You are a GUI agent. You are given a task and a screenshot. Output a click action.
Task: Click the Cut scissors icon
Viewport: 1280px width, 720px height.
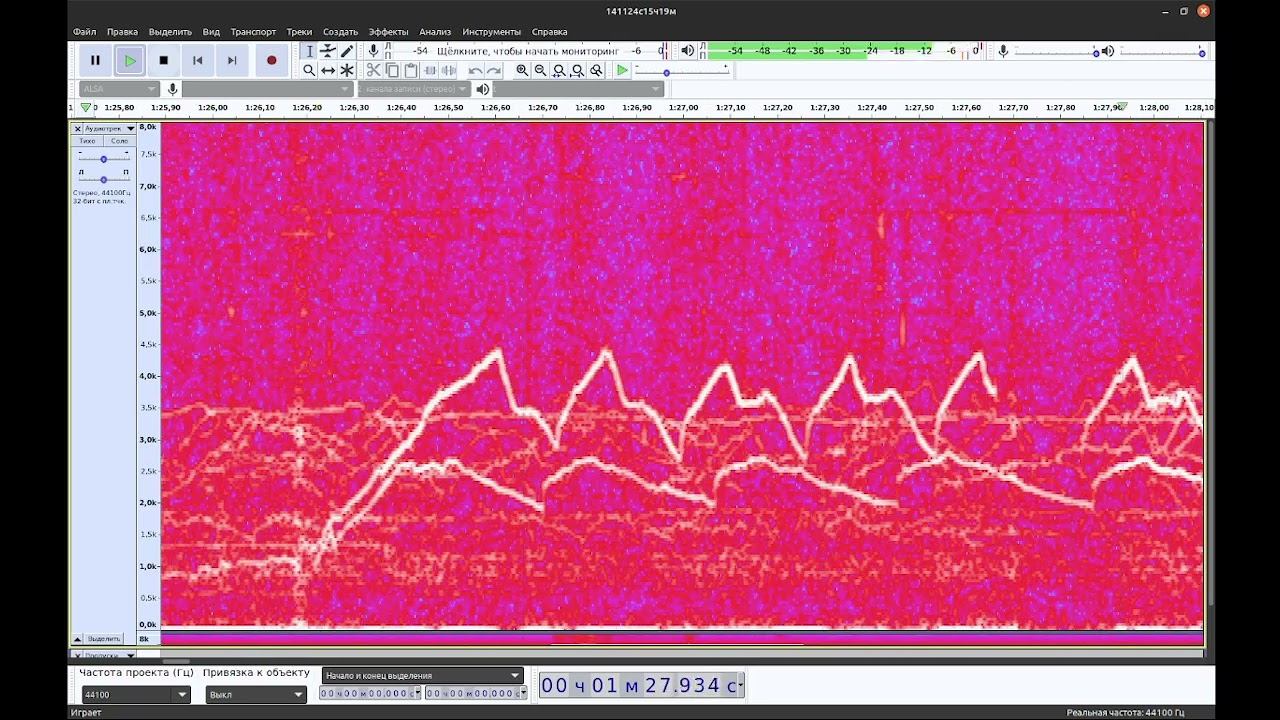click(x=373, y=70)
